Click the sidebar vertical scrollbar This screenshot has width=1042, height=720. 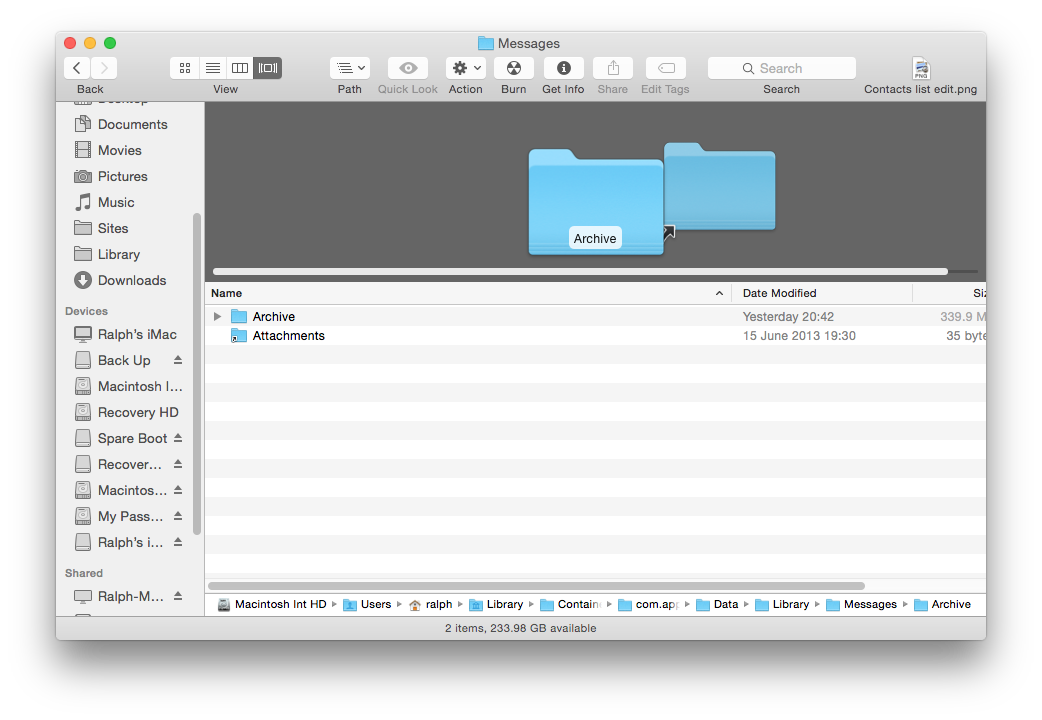click(197, 374)
